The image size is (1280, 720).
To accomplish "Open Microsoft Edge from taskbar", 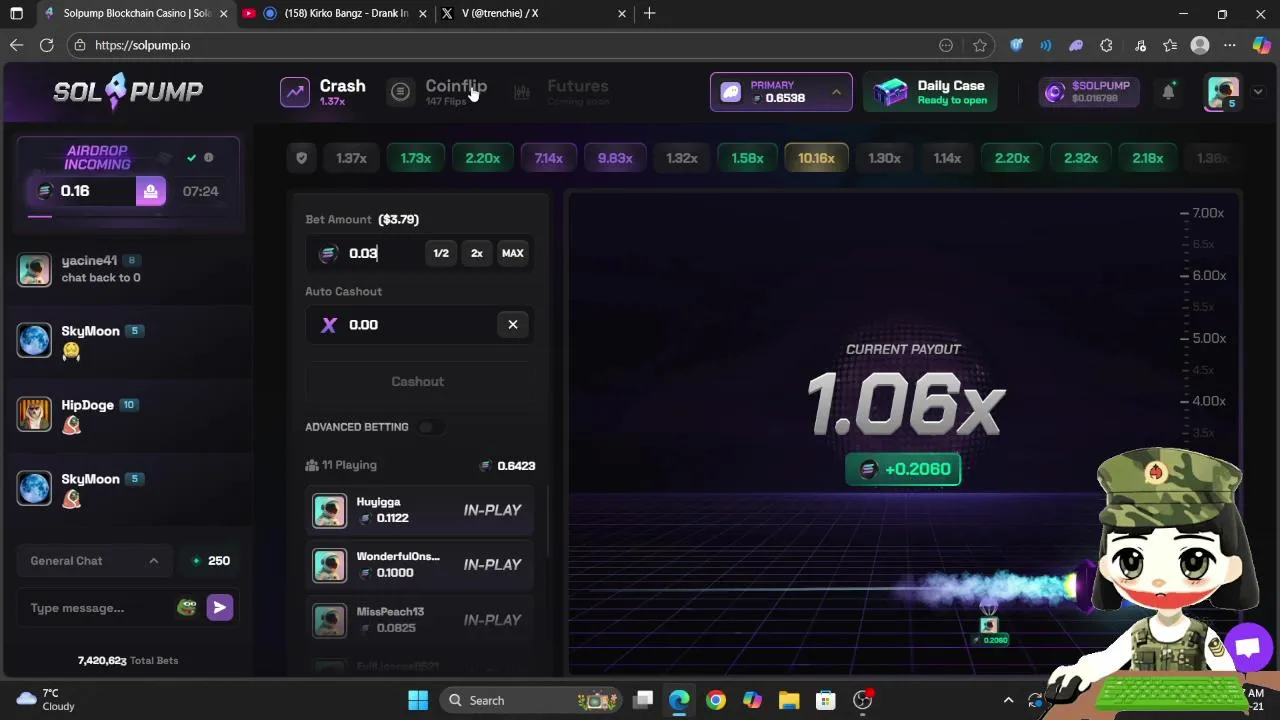I will [x=679, y=700].
